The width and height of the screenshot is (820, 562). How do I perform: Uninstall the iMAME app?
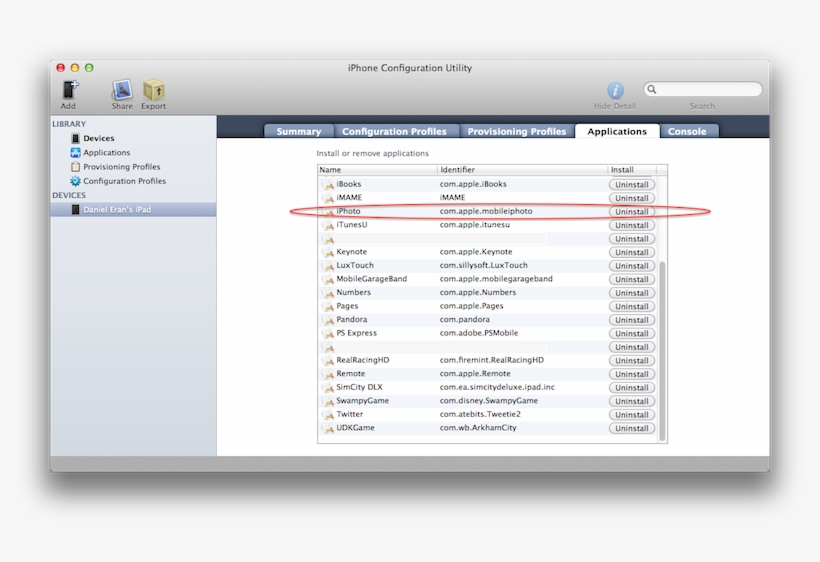[x=632, y=198]
